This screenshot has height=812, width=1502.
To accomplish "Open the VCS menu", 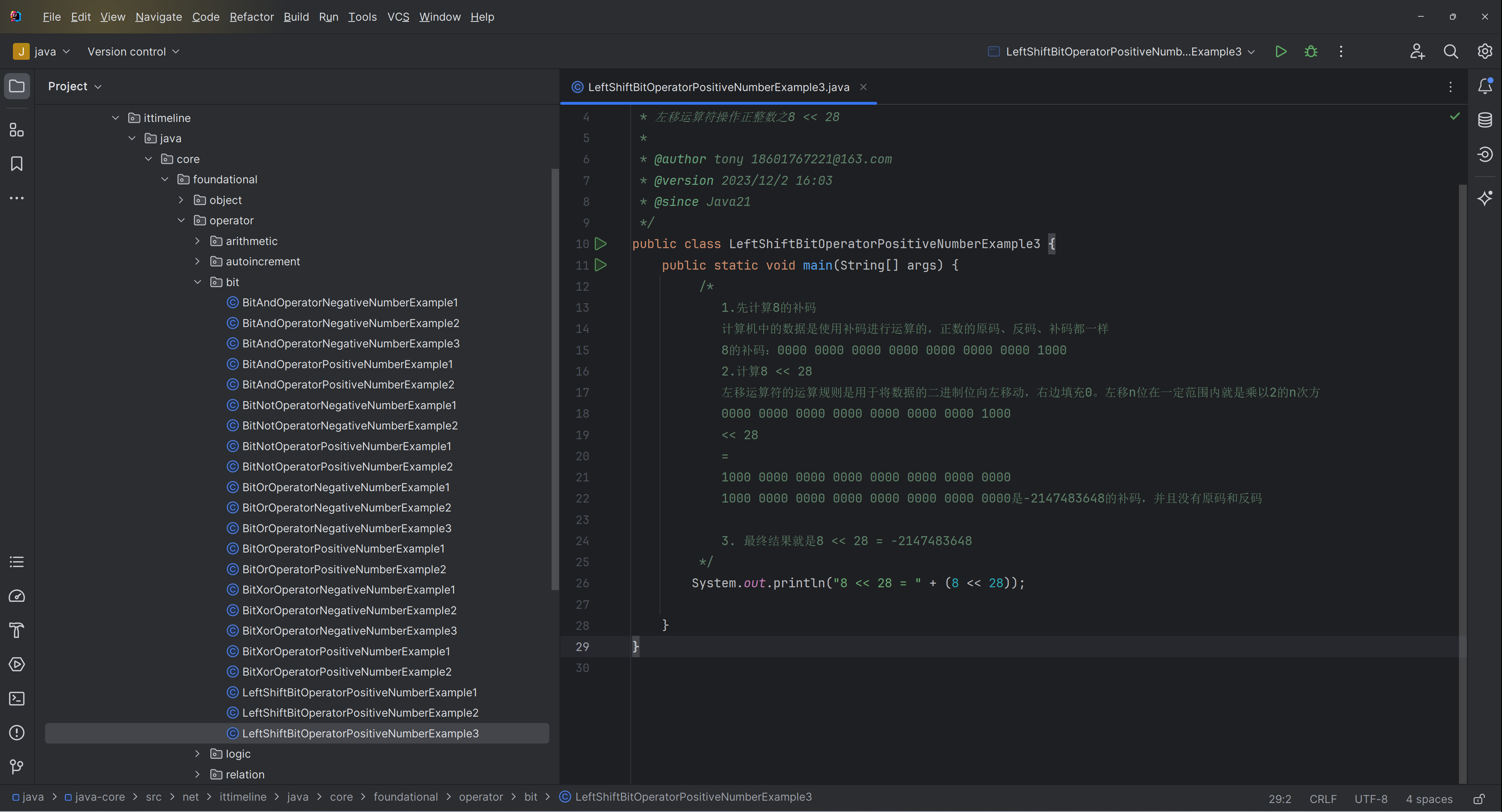I will coord(398,17).
